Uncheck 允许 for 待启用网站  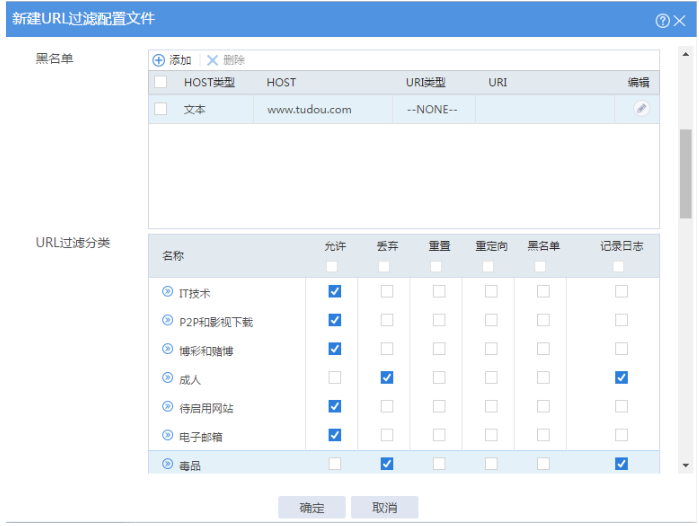click(335, 406)
